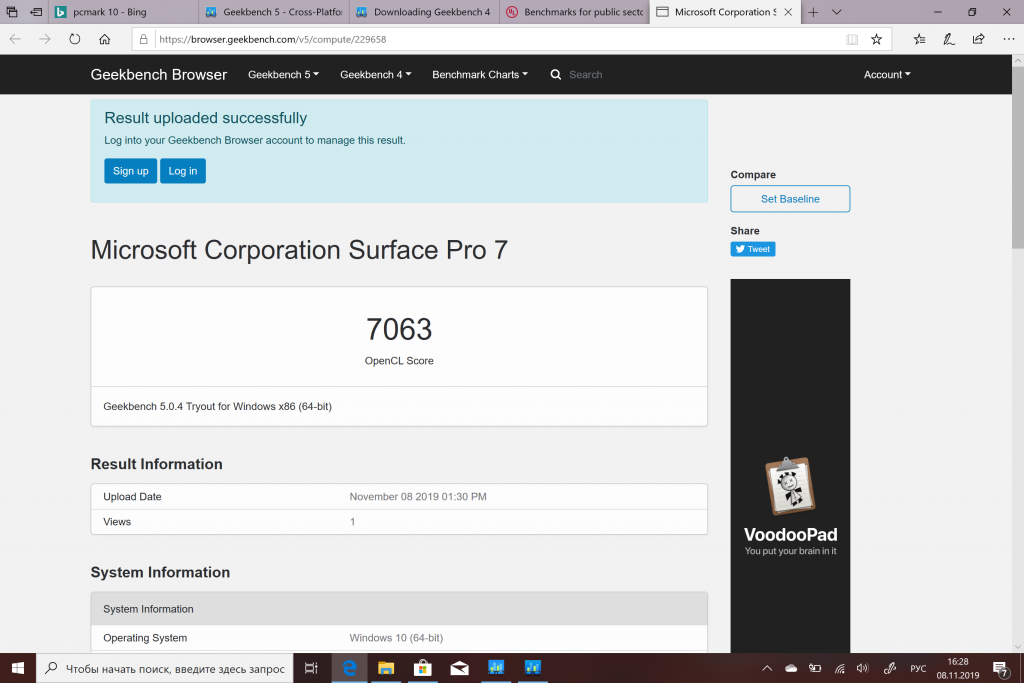This screenshot has height=683, width=1024.
Task: Open Task View on the taskbar
Action: click(311, 667)
